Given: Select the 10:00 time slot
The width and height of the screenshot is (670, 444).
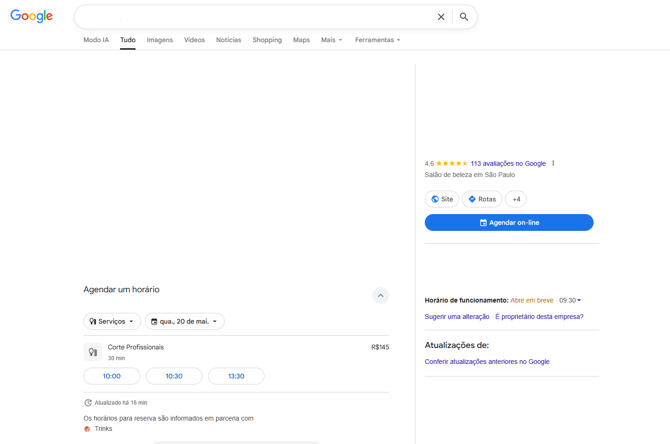Looking at the screenshot, I should tap(112, 376).
